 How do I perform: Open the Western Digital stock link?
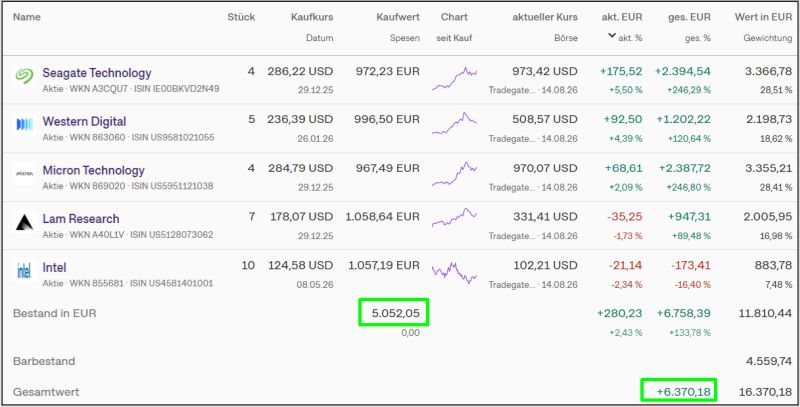[84, 121]
